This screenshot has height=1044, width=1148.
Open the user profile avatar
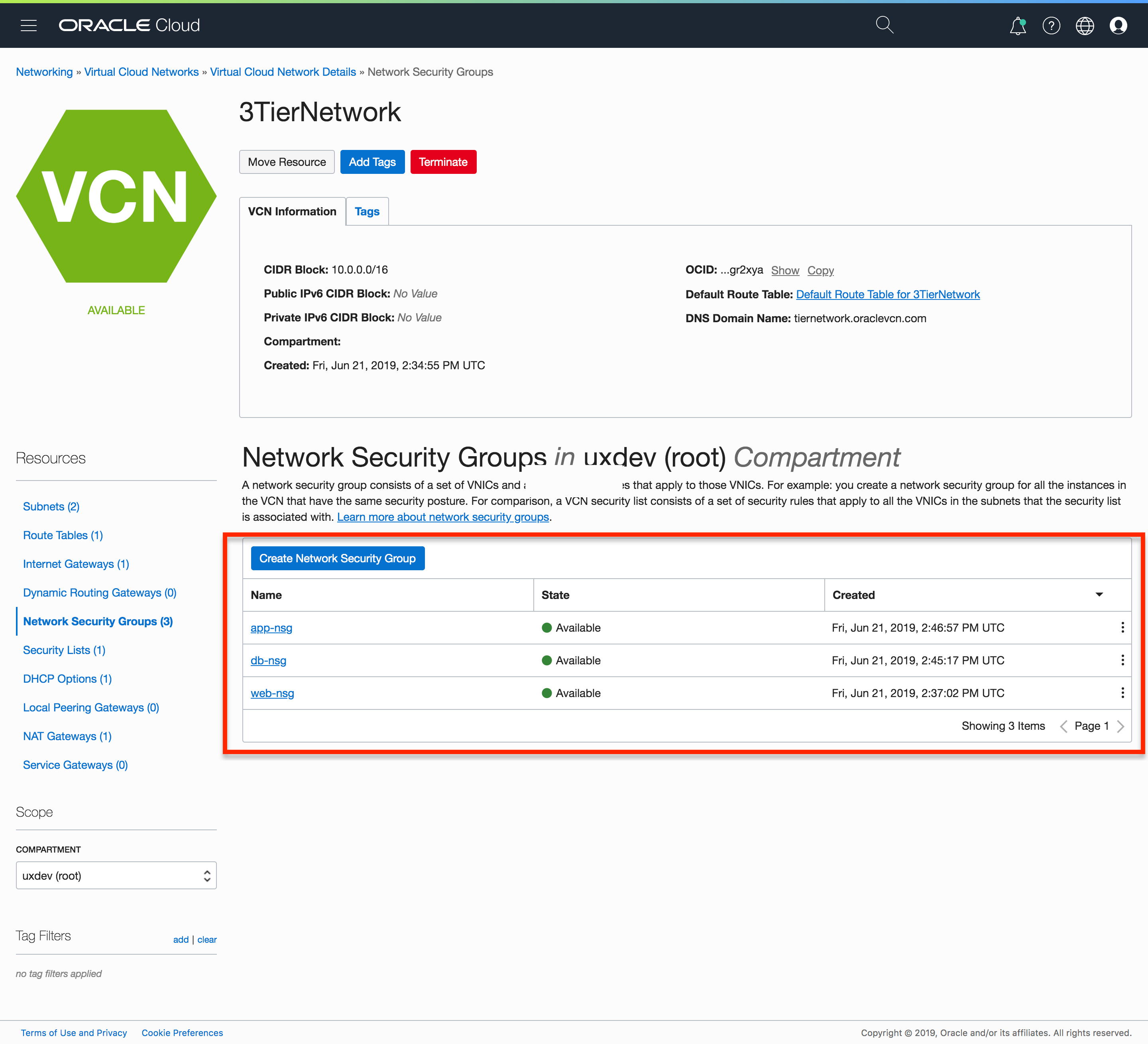[x=1118, y=26]
